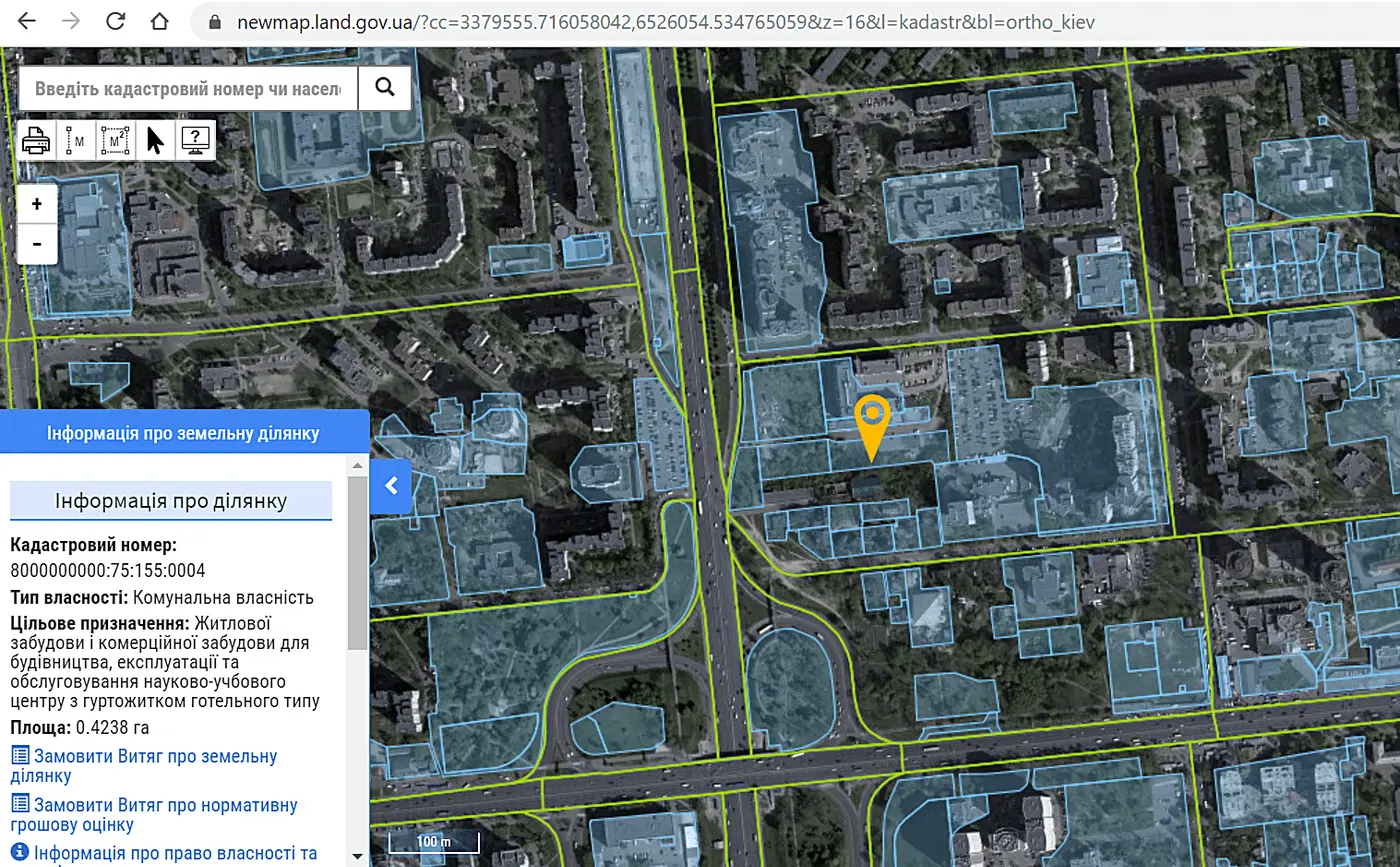Click the browser address bar URL

[665, 21]
